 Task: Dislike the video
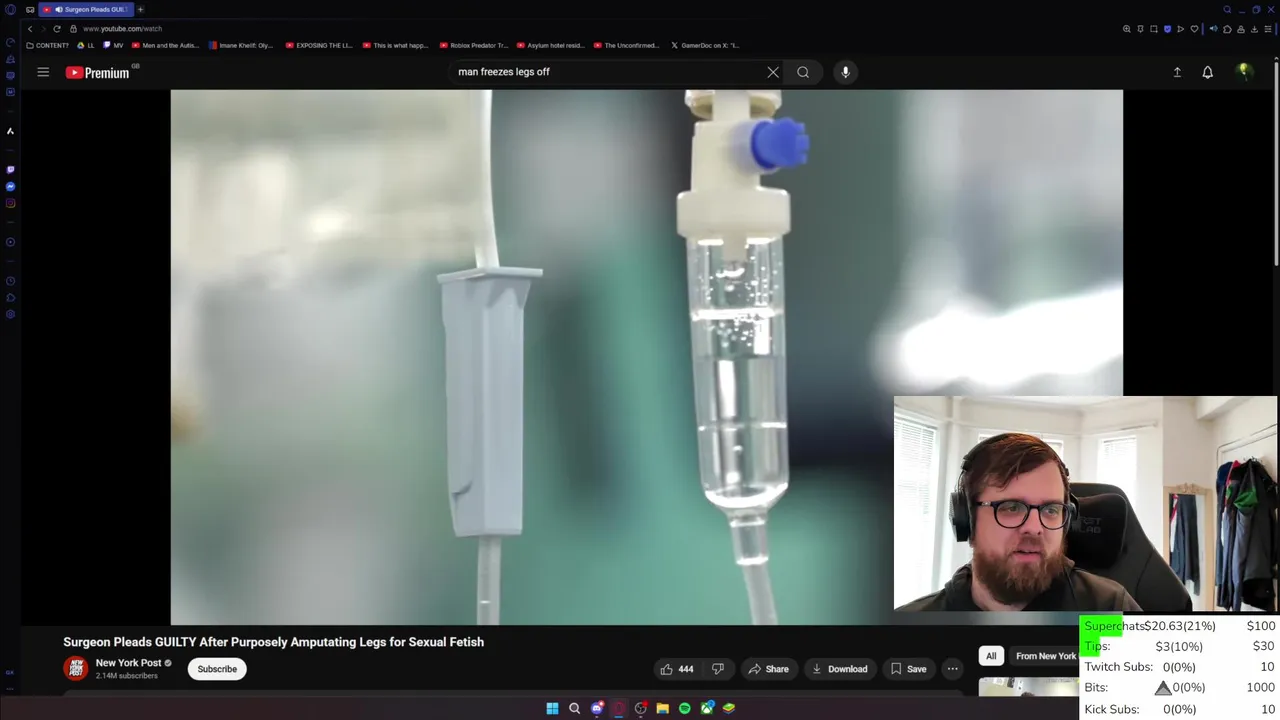pyautogui.click(x=717, y=669)
